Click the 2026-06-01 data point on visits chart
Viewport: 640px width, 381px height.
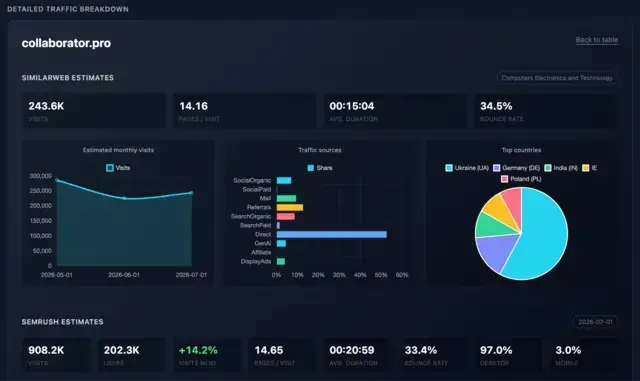124,198
